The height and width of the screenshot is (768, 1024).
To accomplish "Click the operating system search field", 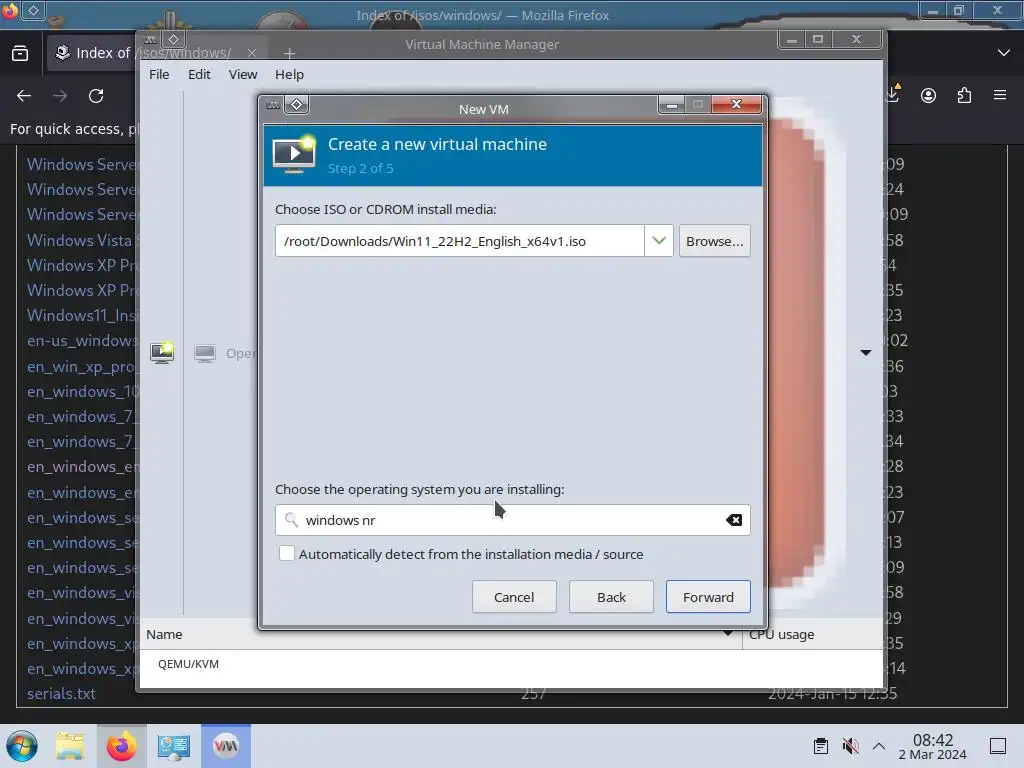I will (512, 520).
